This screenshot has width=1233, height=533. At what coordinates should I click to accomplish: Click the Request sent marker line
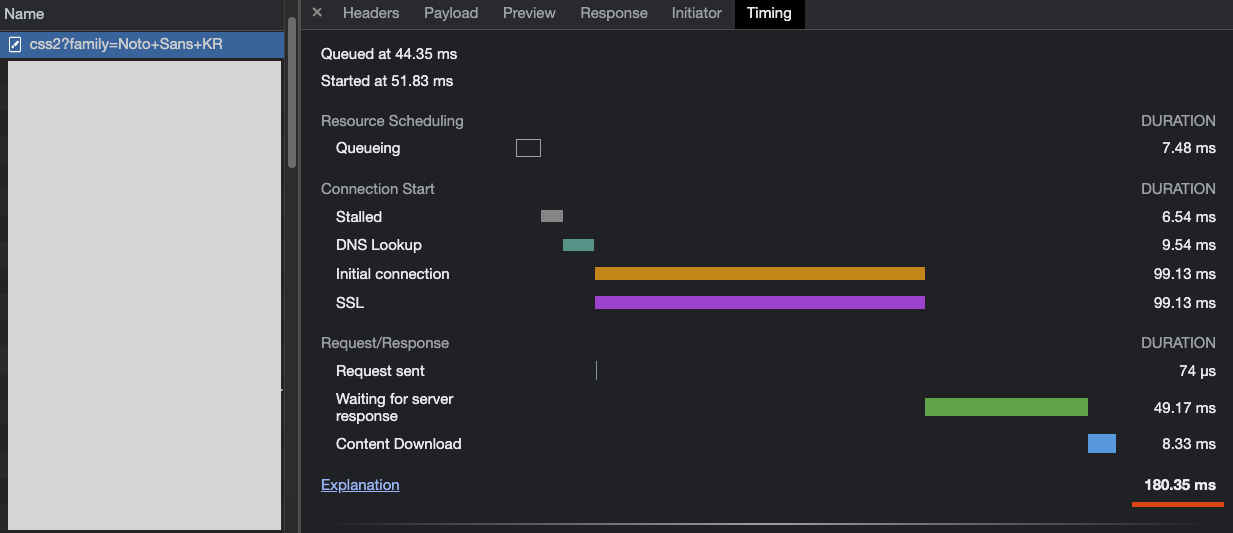(x=596, y=371)
